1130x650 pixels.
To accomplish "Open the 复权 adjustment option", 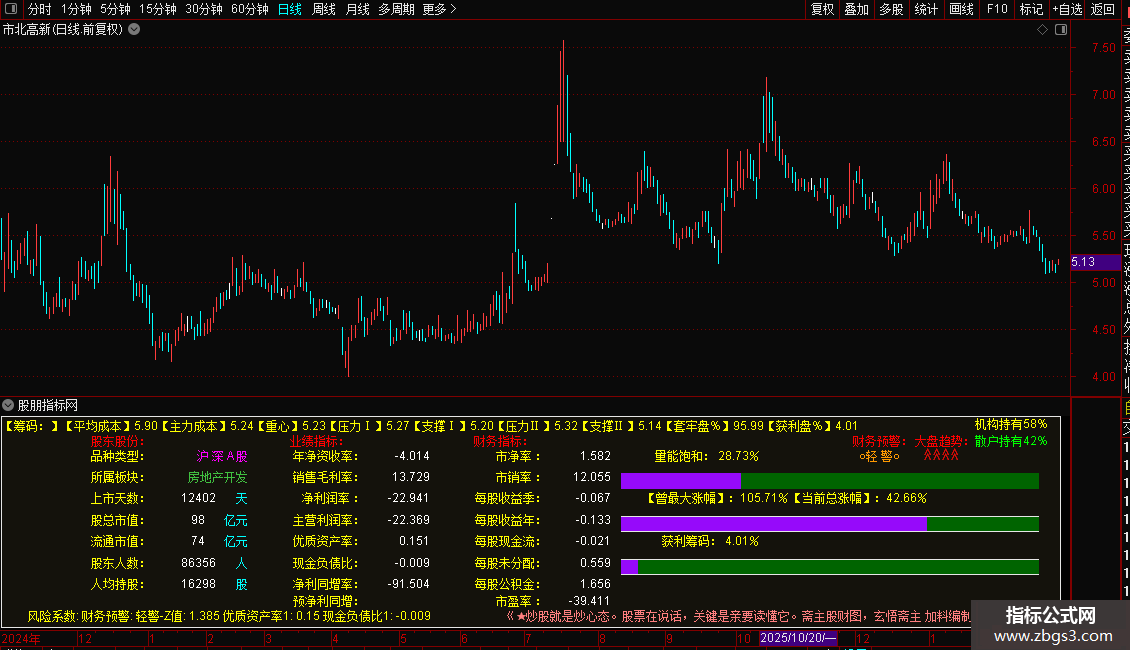I will pyautogui.click(x=822, y=9).
